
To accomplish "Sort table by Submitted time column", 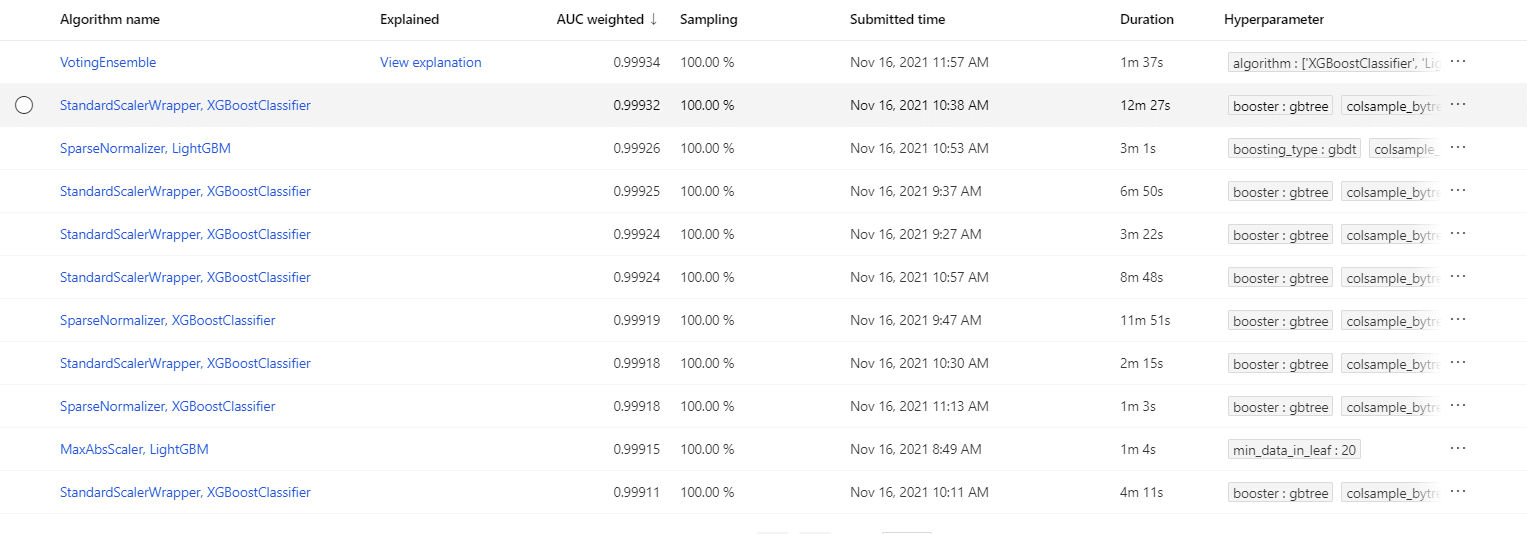I will pos(897,19).
